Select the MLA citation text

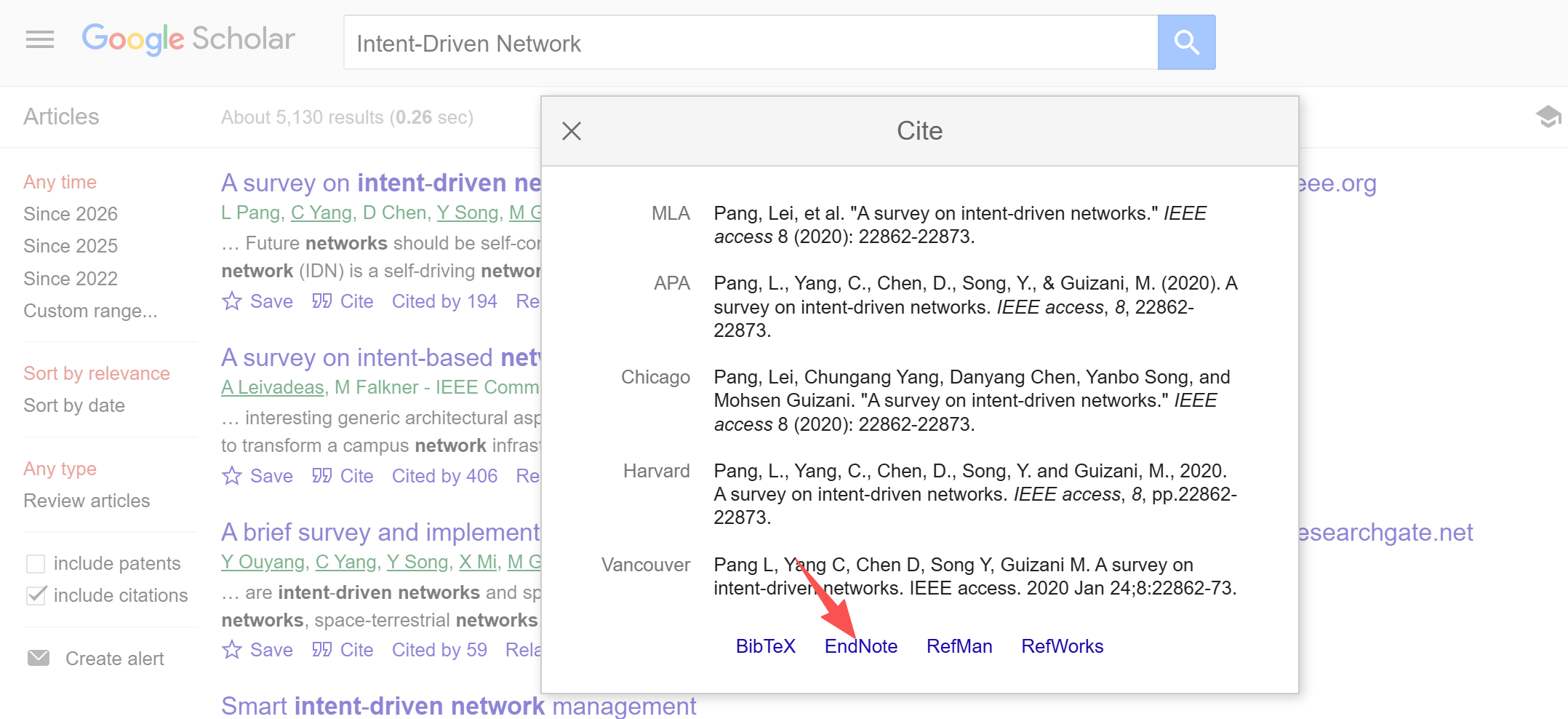pyautogui.click(x=960, y=225)
